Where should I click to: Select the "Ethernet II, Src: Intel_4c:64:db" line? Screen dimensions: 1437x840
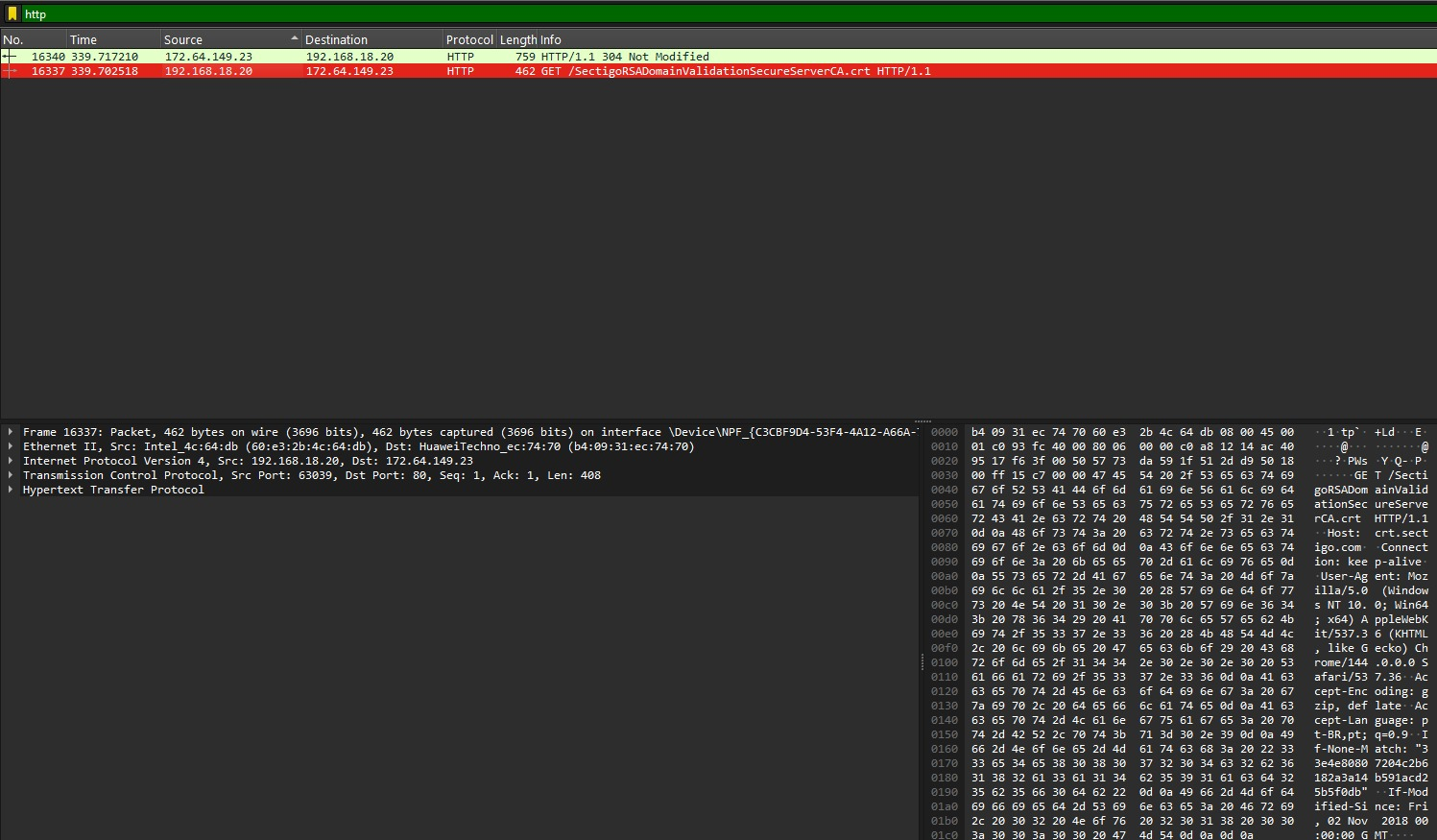[x=358, y=446]
